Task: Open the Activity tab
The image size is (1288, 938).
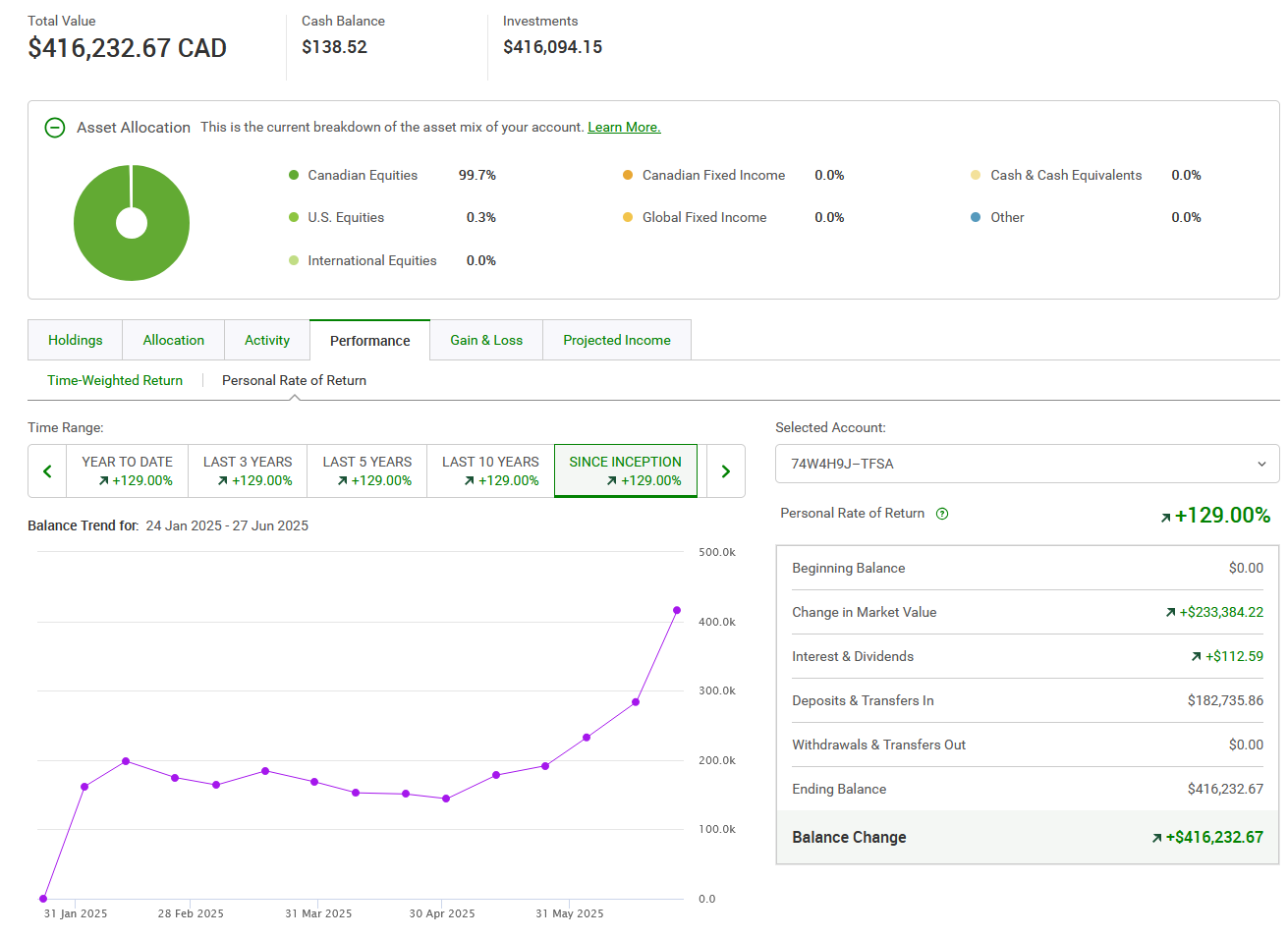Action: coord(267,340)
